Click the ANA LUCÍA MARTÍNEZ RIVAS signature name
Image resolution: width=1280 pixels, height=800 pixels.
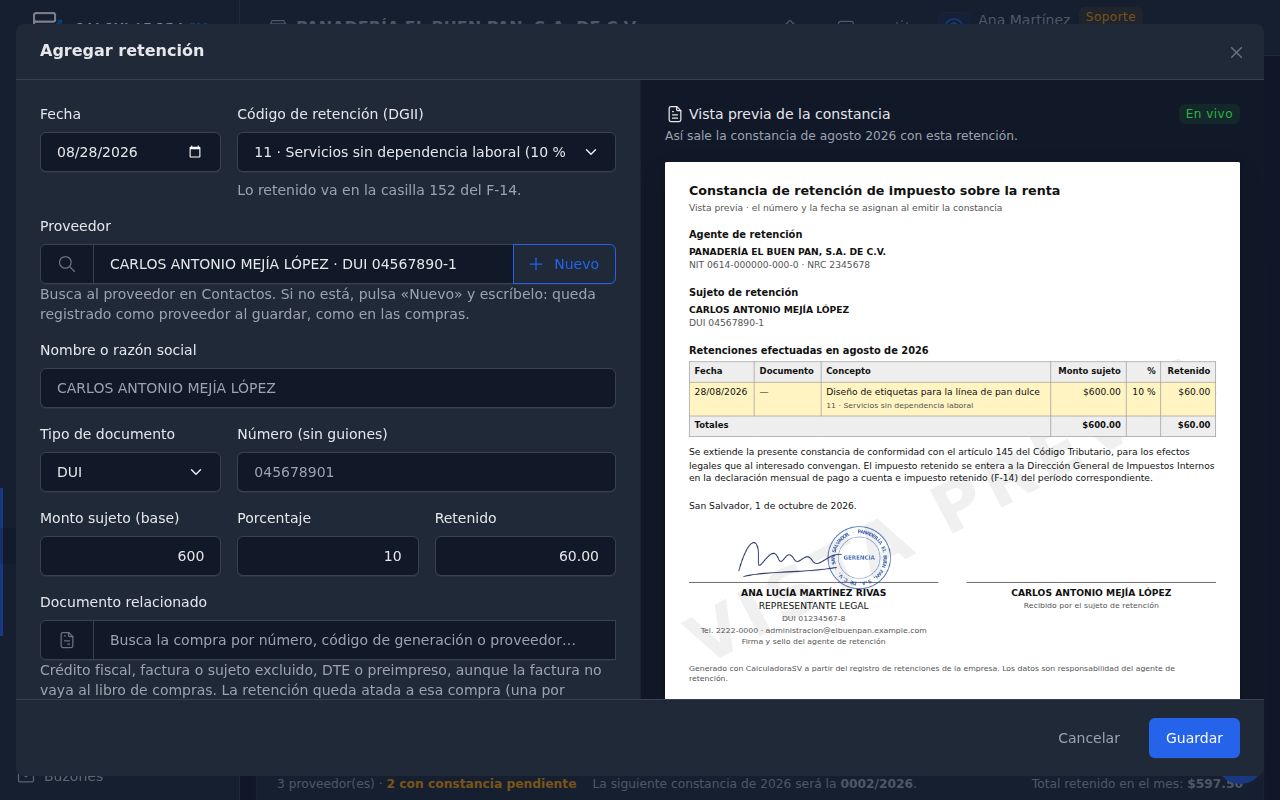click(x=813, y=593)
